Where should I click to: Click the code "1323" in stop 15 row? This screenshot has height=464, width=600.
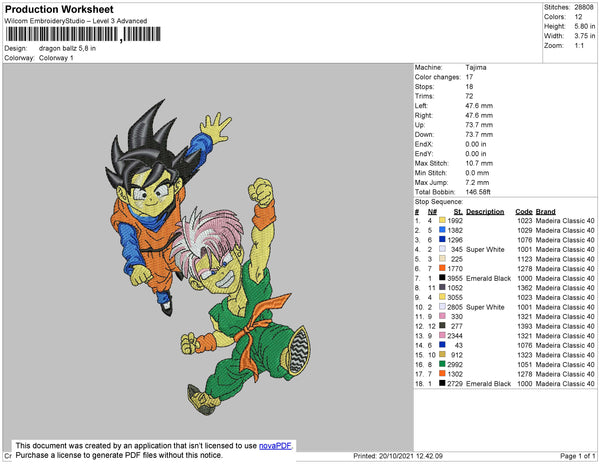pos(525,355)
